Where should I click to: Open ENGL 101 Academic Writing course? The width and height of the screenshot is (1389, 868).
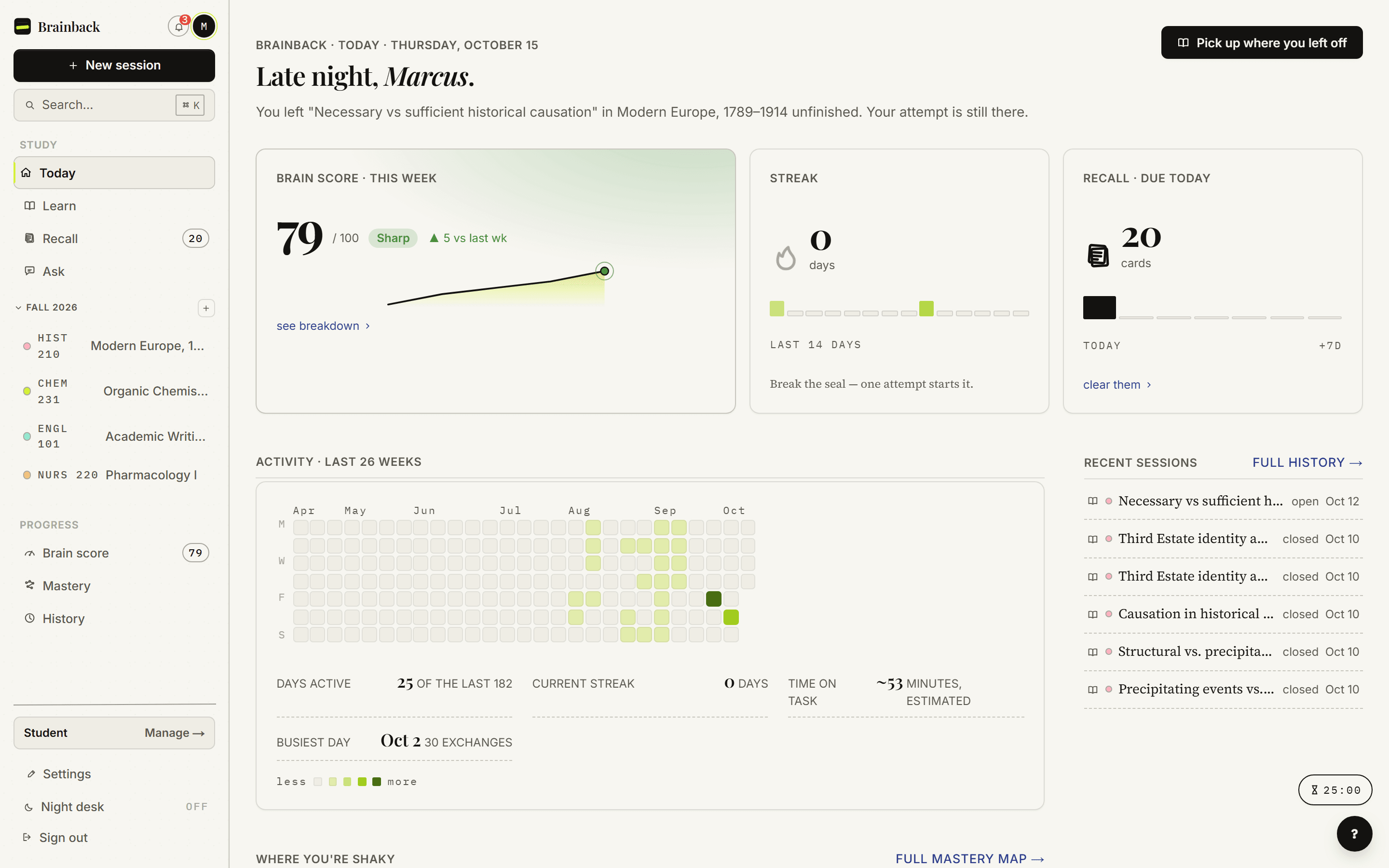click(x=114, y=436)
